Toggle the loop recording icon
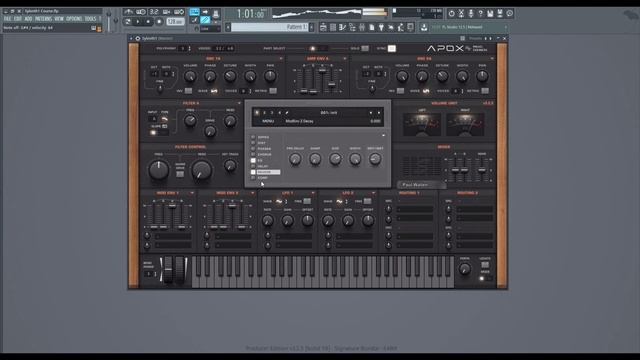The height and width of the screenshot is (360, 640). (x=179, y=12)
